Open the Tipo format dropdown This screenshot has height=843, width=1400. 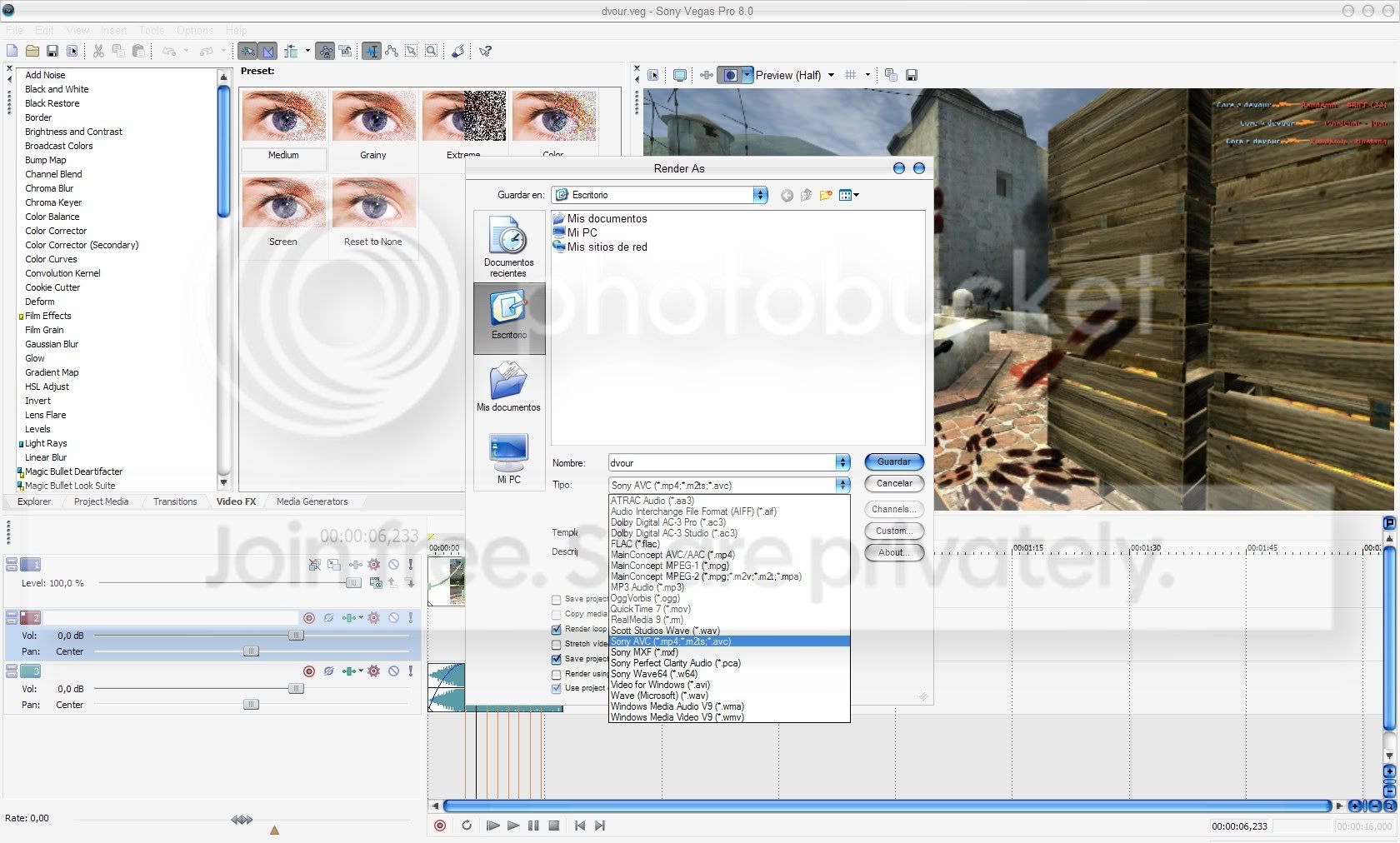(842, 485)
